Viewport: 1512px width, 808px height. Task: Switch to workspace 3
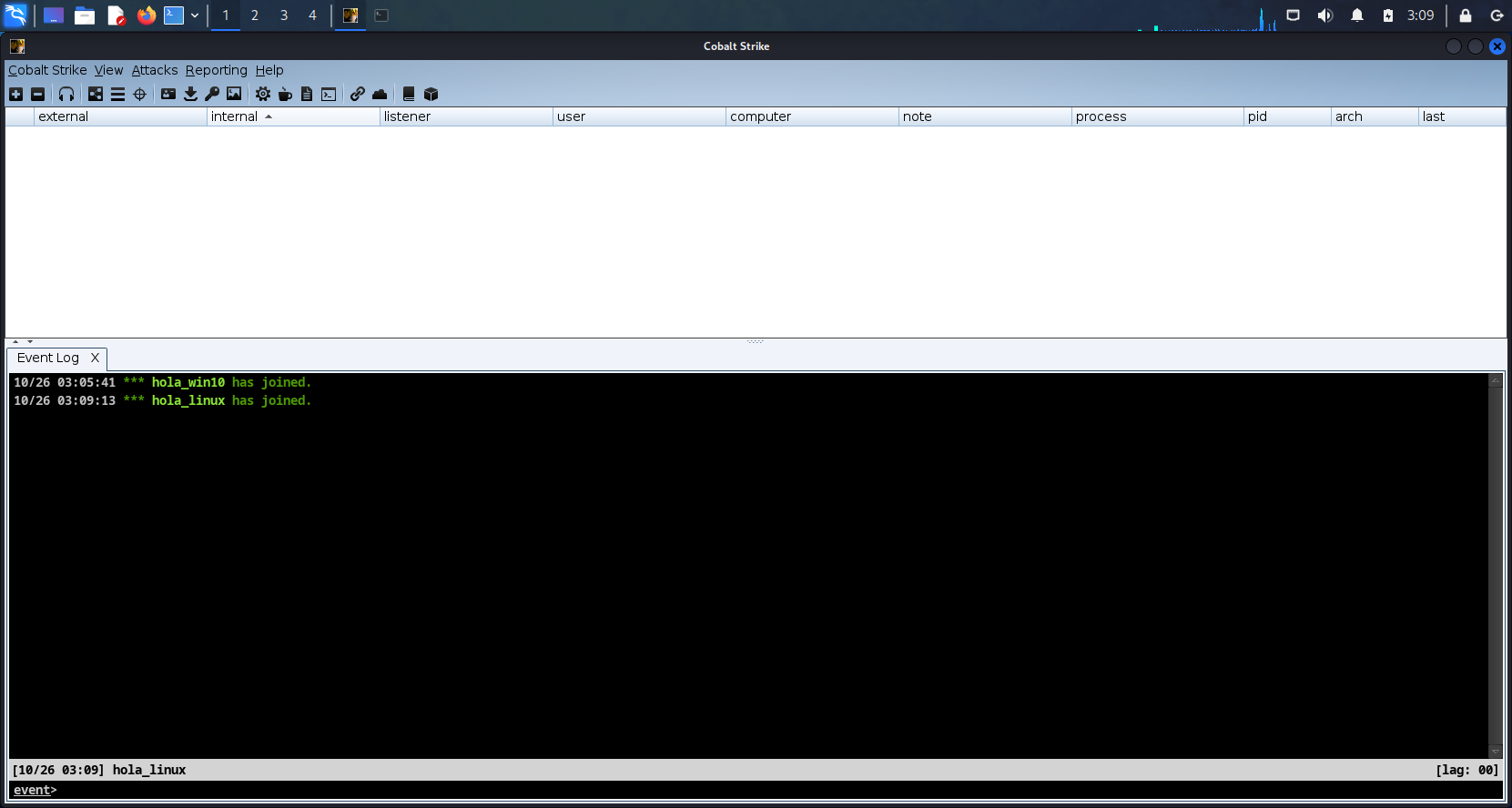click(x=284, y=15)
